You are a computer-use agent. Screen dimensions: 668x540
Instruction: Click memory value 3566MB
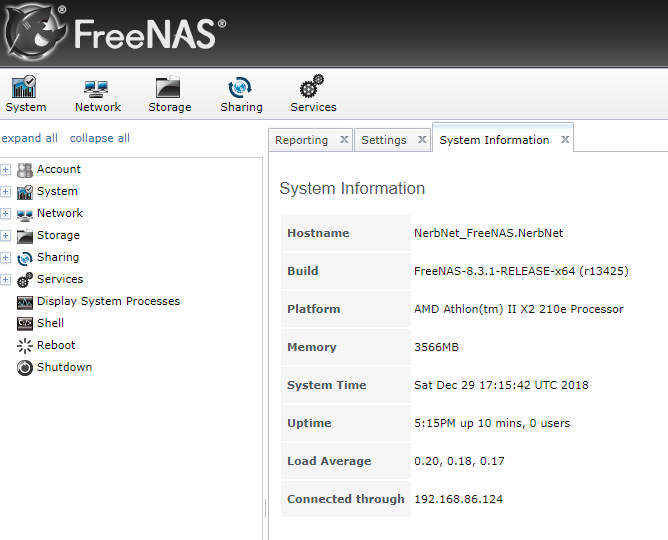point(437,348)
